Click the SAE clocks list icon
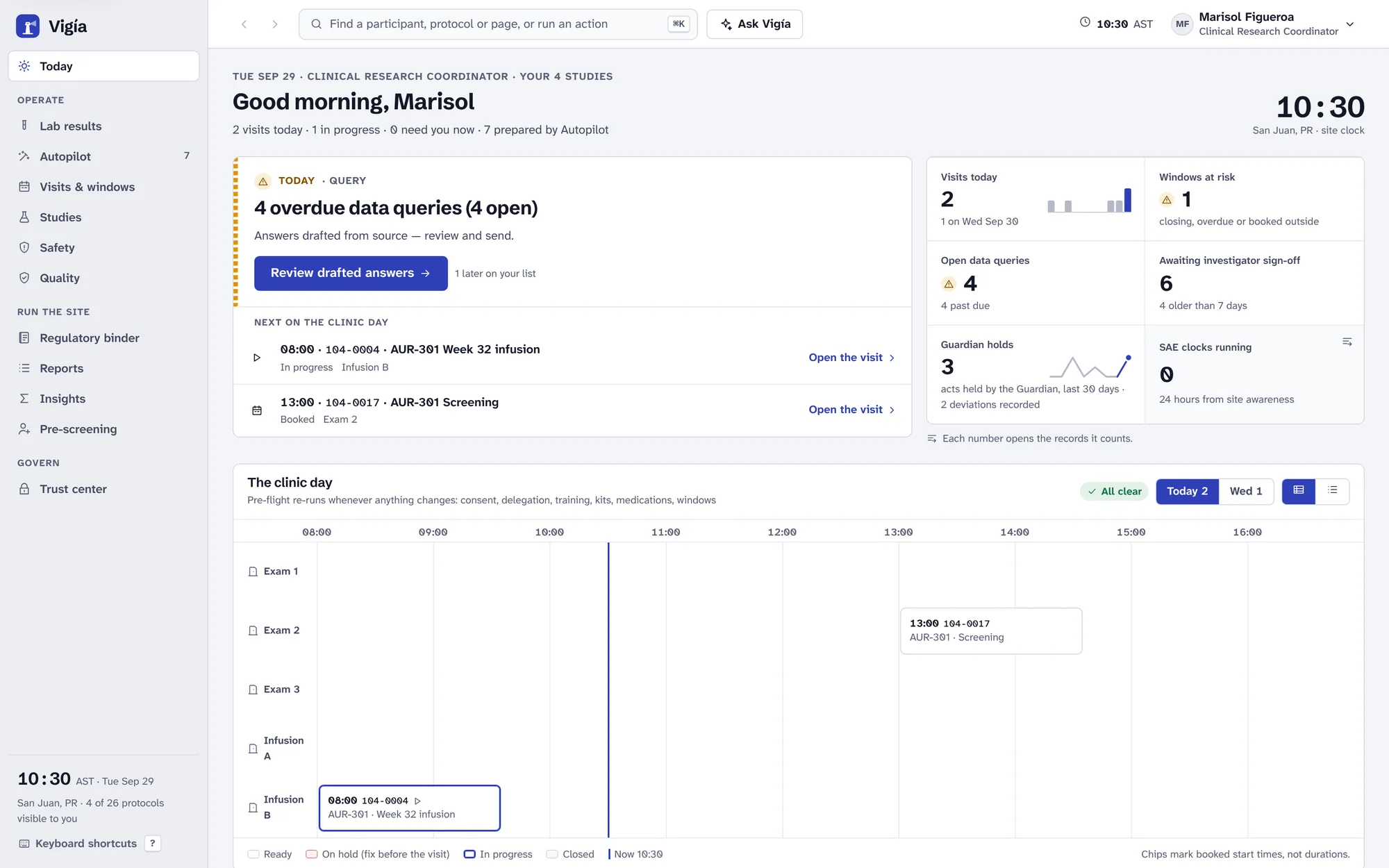The image size is (1389, 868). [1347, 342]
